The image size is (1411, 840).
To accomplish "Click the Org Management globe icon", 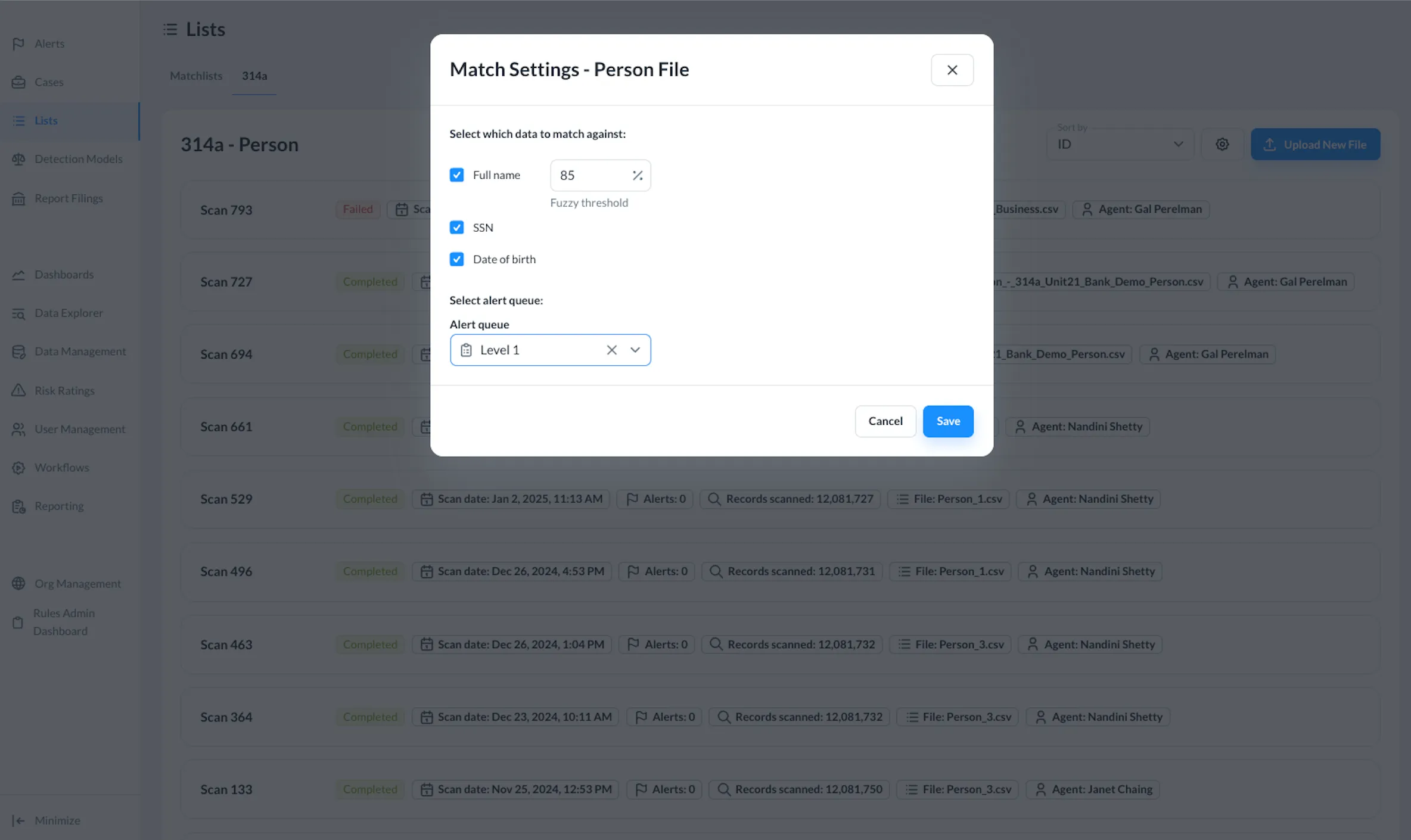I will pos(18,584).
